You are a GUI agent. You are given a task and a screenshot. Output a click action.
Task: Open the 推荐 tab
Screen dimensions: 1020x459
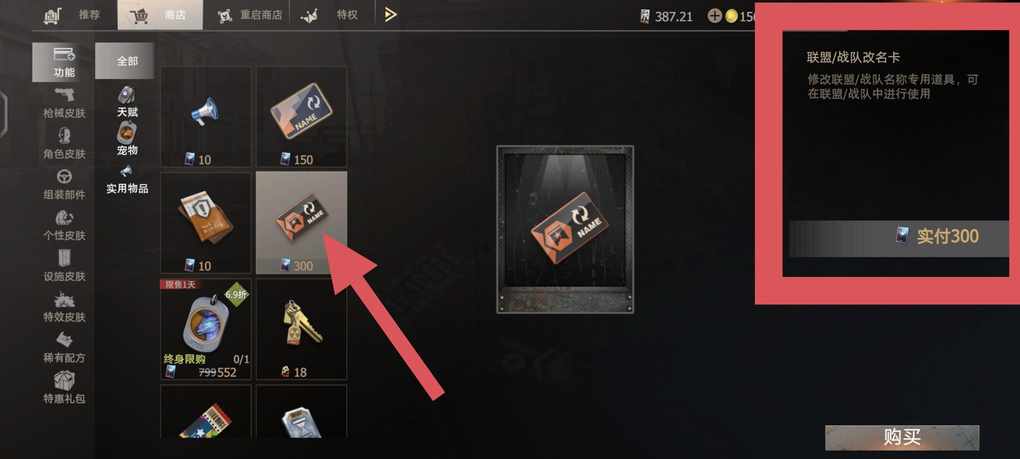point(73,15)
